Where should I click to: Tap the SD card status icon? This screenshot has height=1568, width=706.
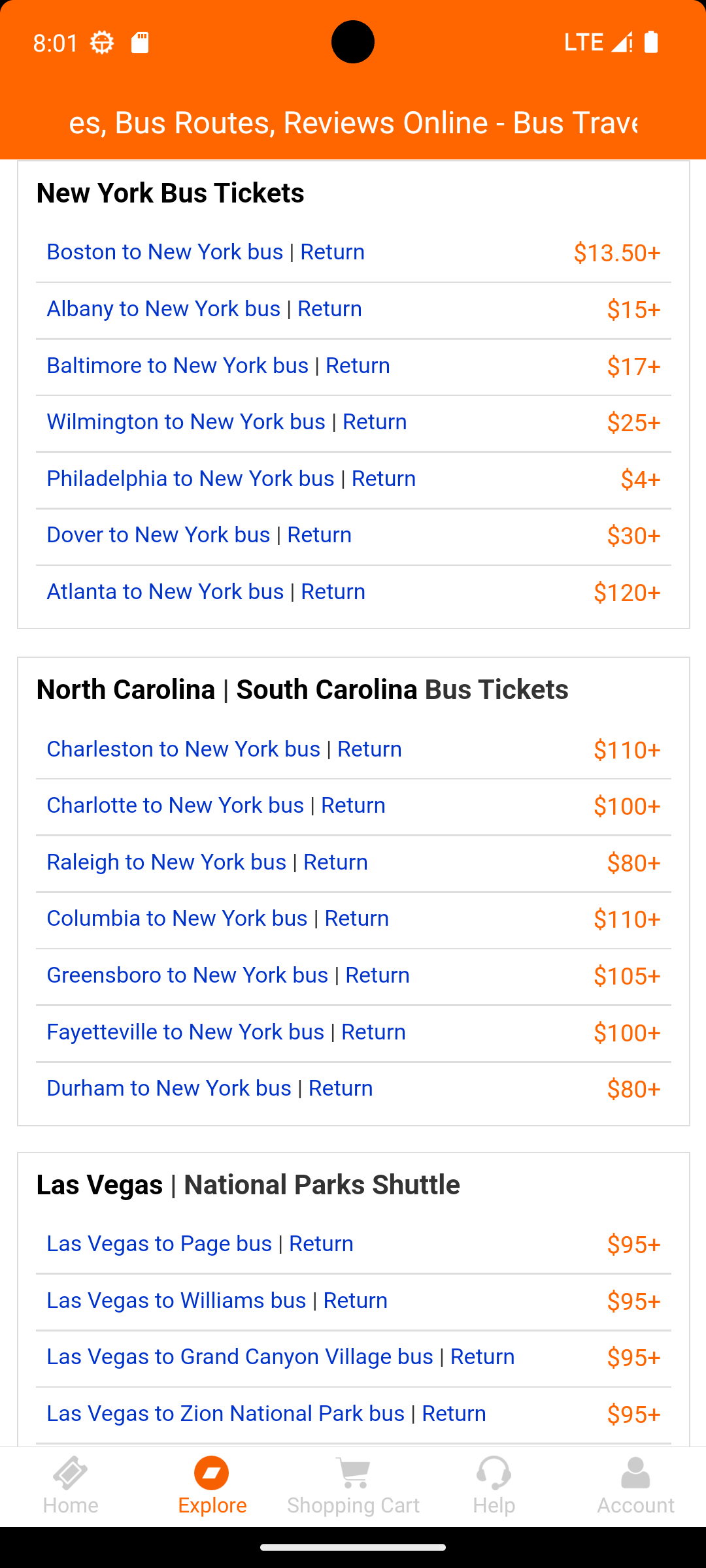(140, 42)
